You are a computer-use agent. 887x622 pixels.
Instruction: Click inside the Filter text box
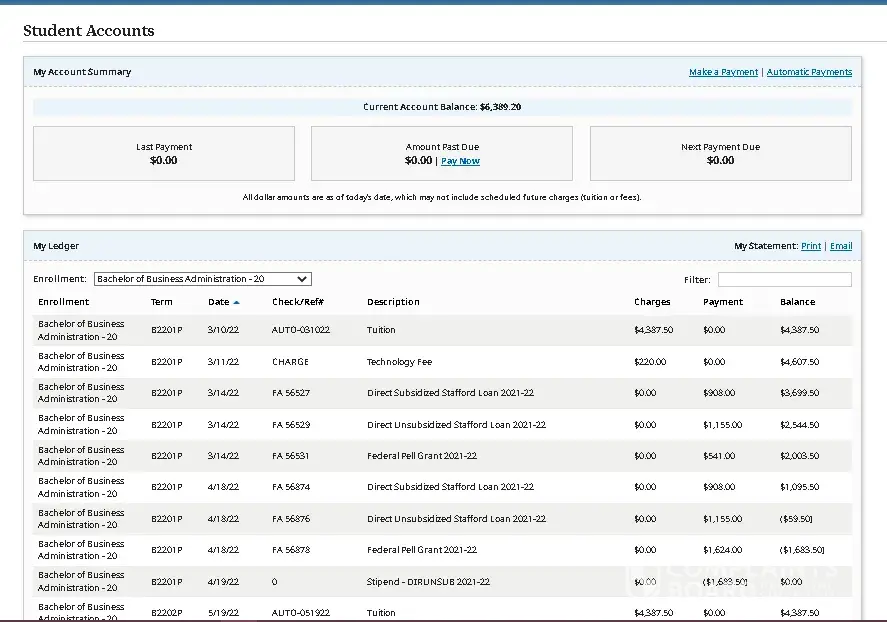pos(784,280)
